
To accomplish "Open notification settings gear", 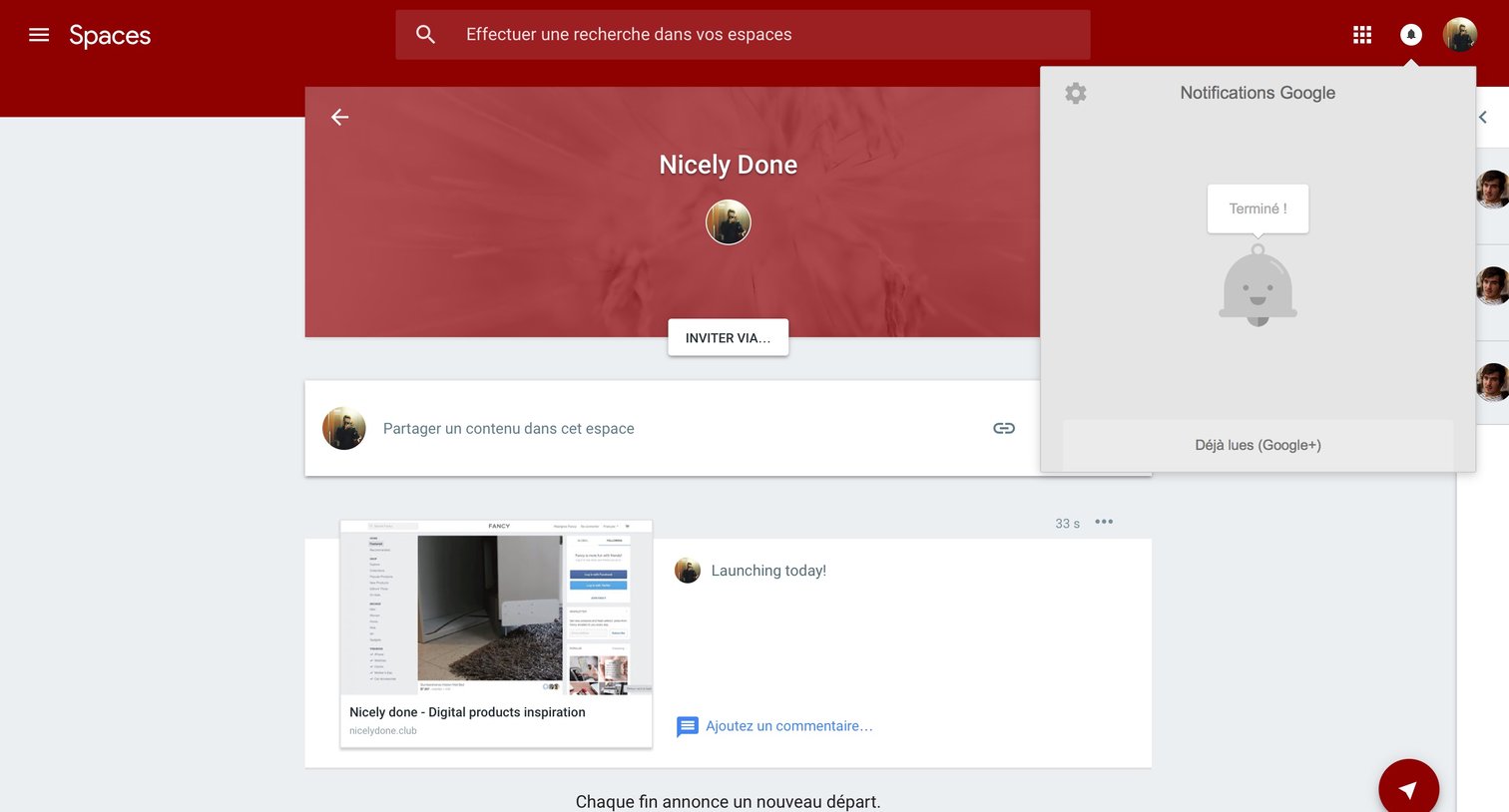I will [1076, 93].
